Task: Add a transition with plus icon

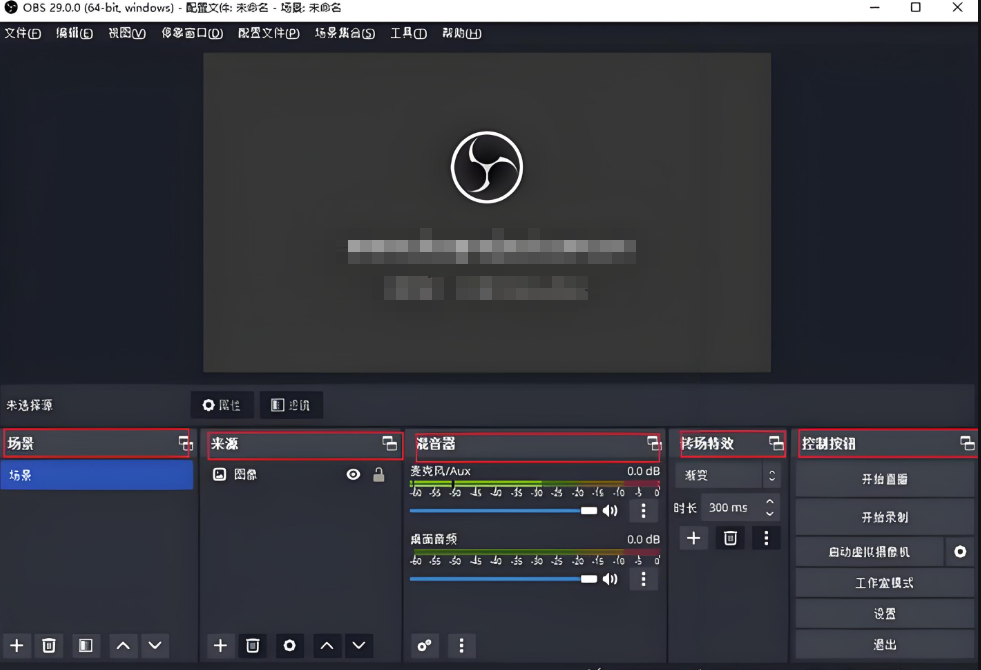Action: (694, 538)
